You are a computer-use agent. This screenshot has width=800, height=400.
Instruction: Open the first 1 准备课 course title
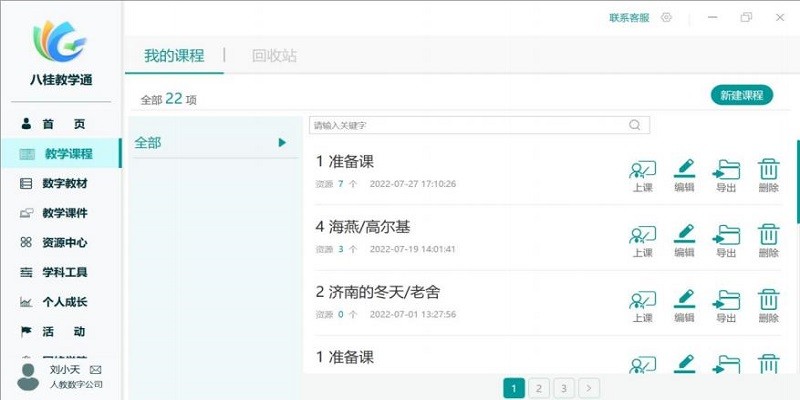pyautogui.click(x=344, y=162)
